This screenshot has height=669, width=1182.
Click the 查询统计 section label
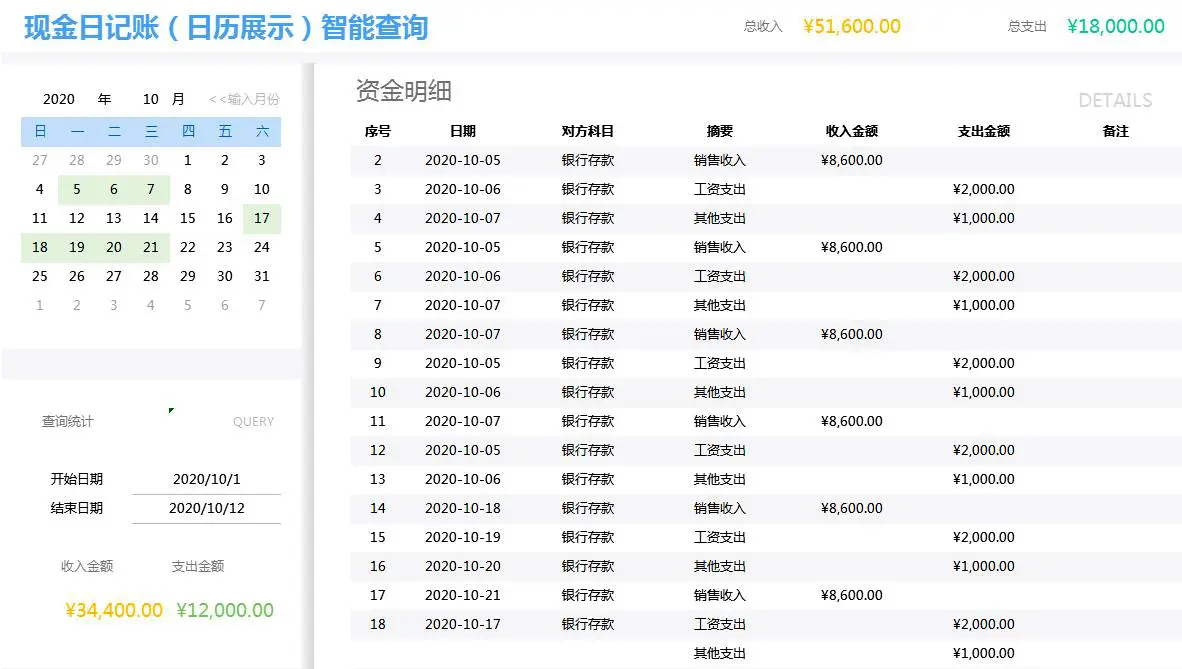coord(67,421)
